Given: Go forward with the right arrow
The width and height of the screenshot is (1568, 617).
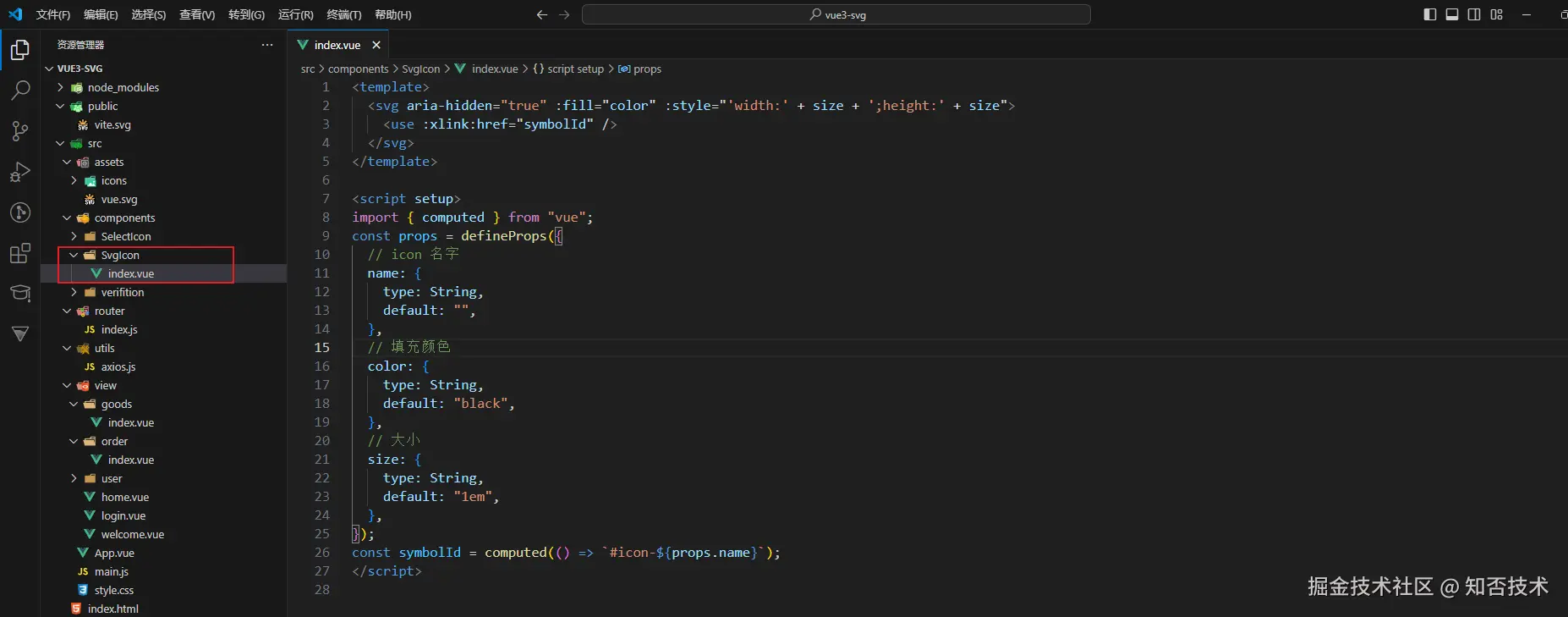Looking at the screenshot, I should [564, 14].
